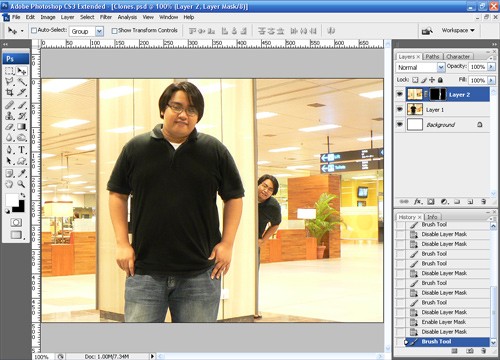The image size is (500, 360).
Task: Open the Fill slider arrow
Action: tap(491, 80)
